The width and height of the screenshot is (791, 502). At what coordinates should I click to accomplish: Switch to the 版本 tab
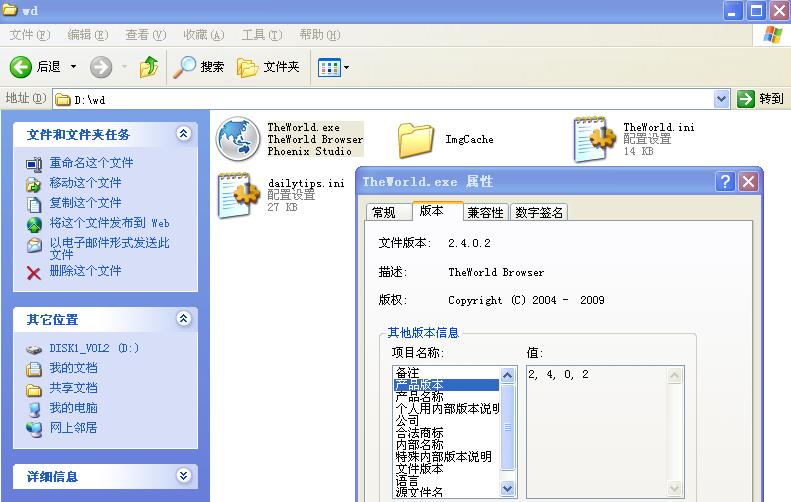[x=437, y=211]
